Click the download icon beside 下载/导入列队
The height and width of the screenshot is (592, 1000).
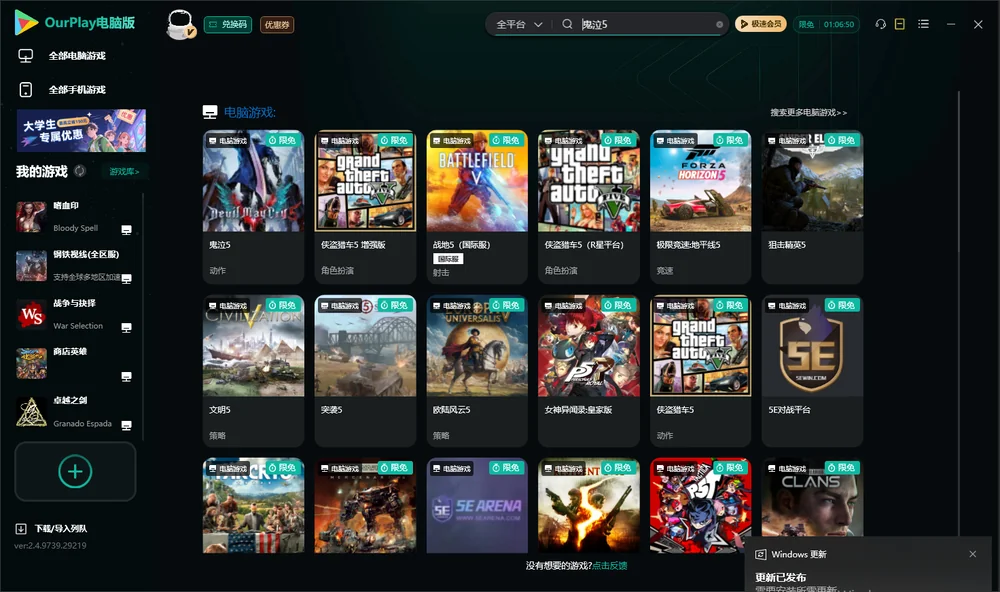(20, 529)
